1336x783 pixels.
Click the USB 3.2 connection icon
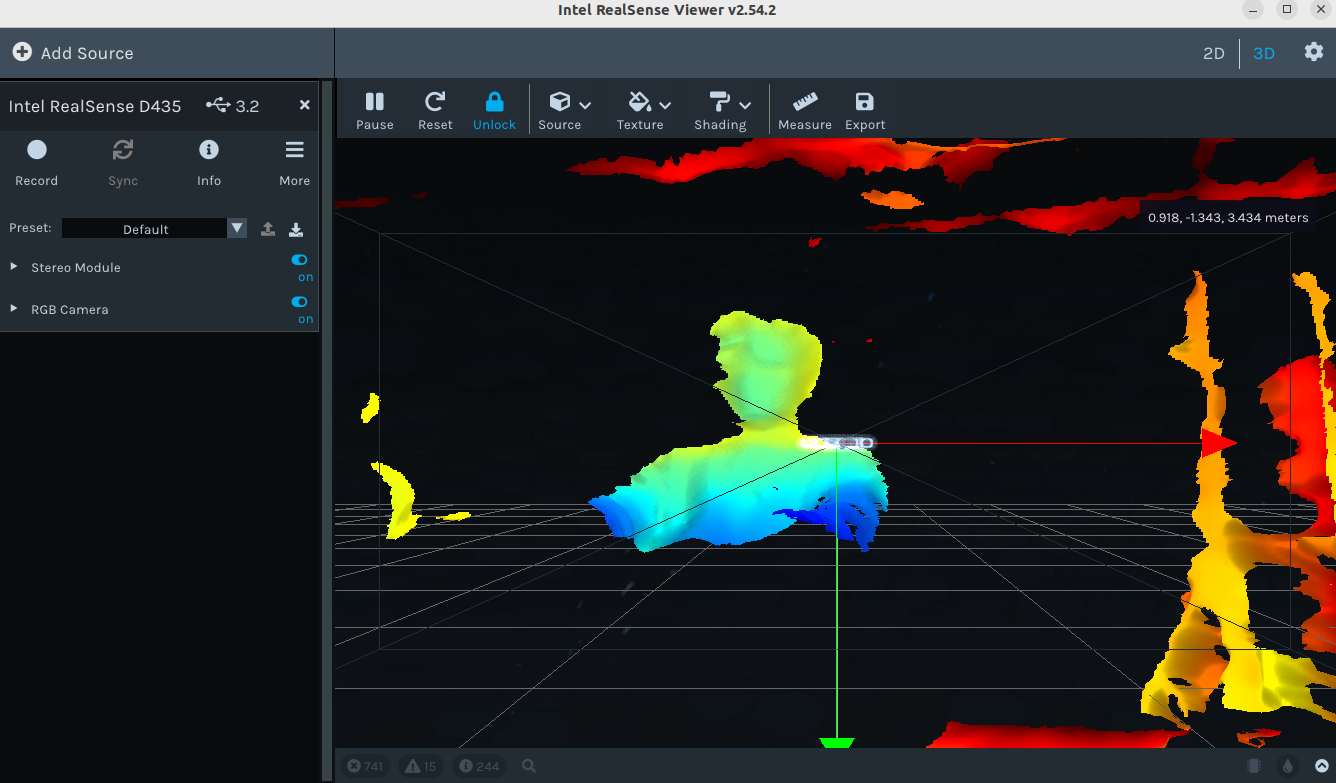point(218,105)
